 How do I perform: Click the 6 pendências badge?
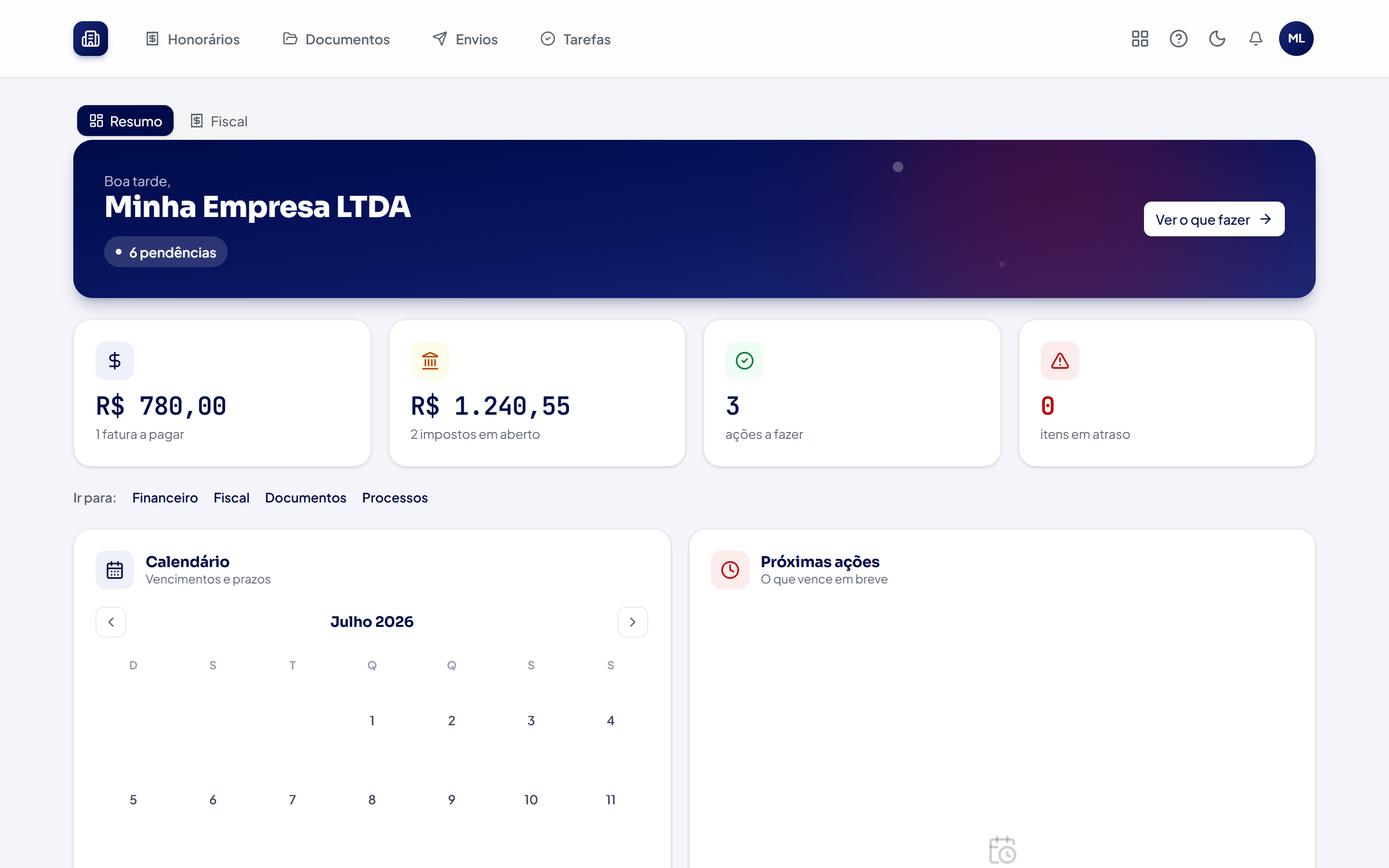click(166, 252)
